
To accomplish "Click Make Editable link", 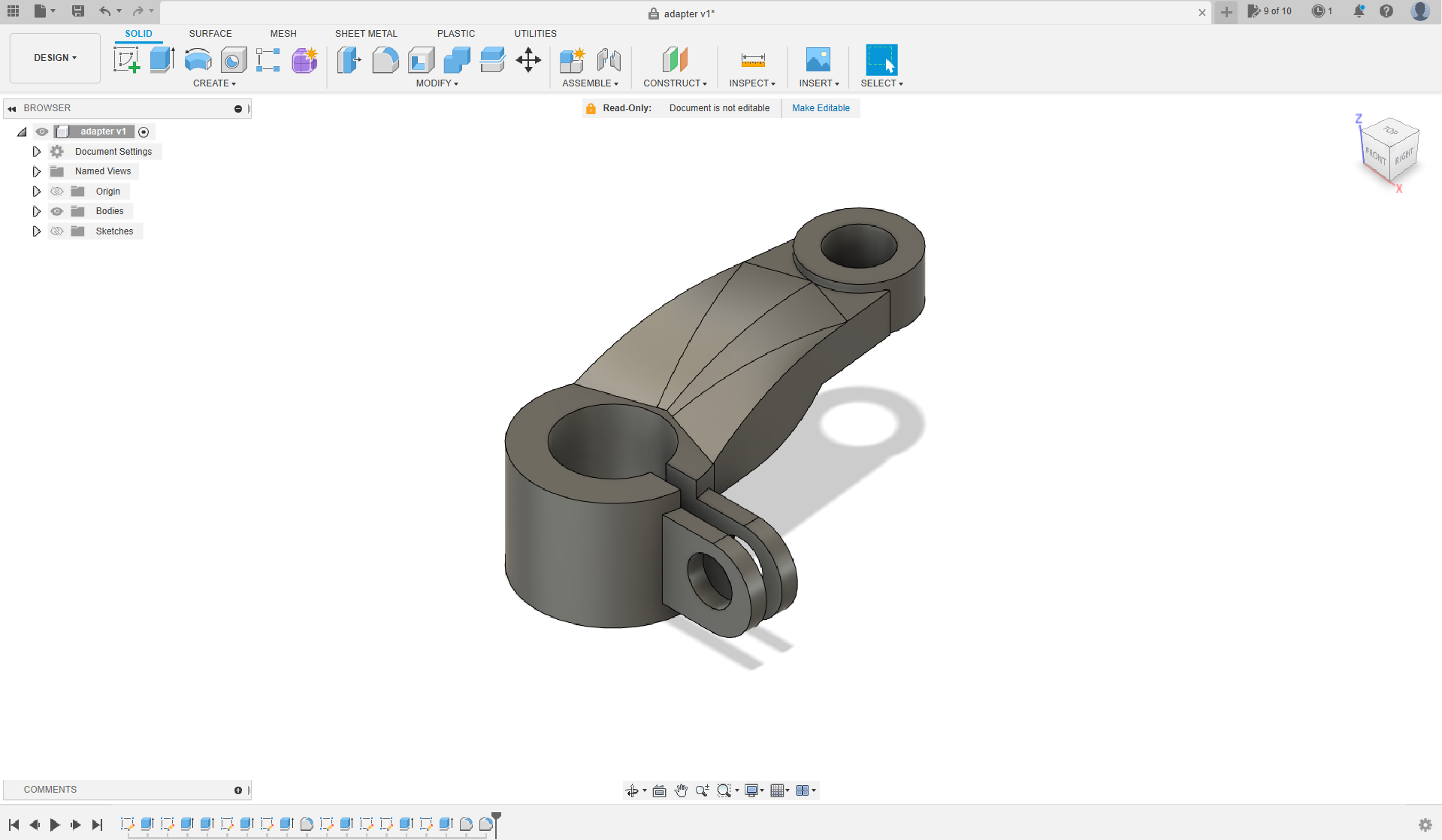I will tap(821, 108).
